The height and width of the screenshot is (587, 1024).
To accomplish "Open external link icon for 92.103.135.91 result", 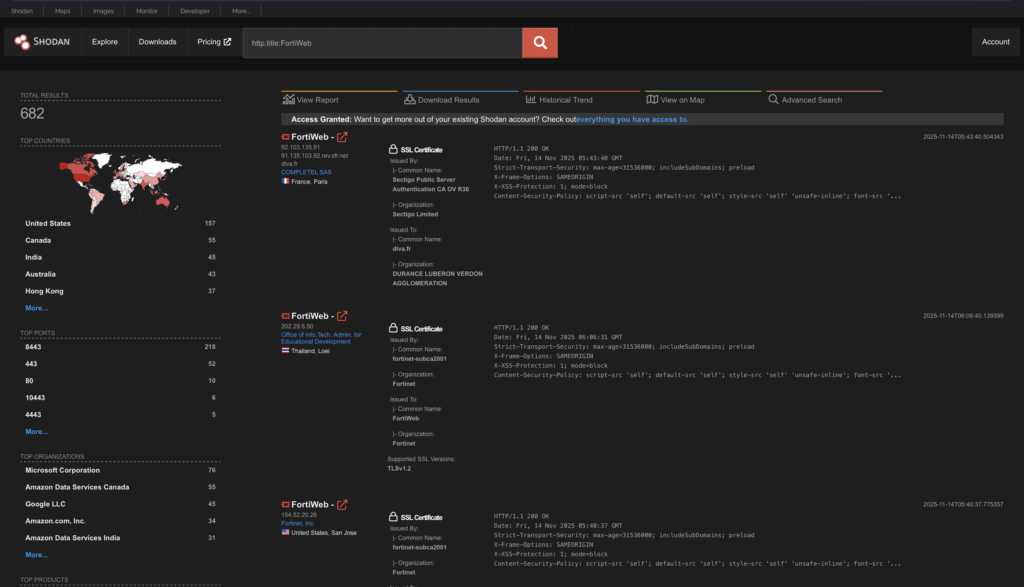I will coord(343,137).
